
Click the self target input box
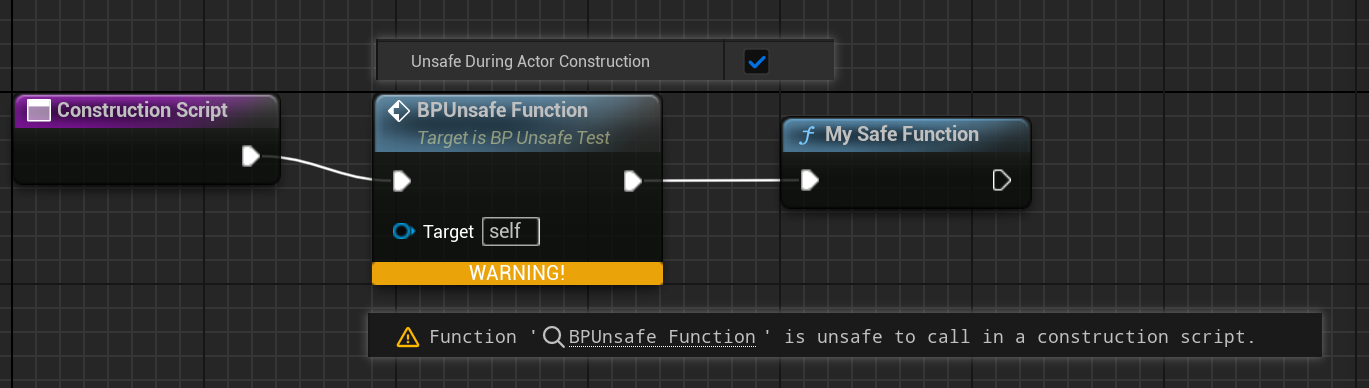click(x=511, y=232)
